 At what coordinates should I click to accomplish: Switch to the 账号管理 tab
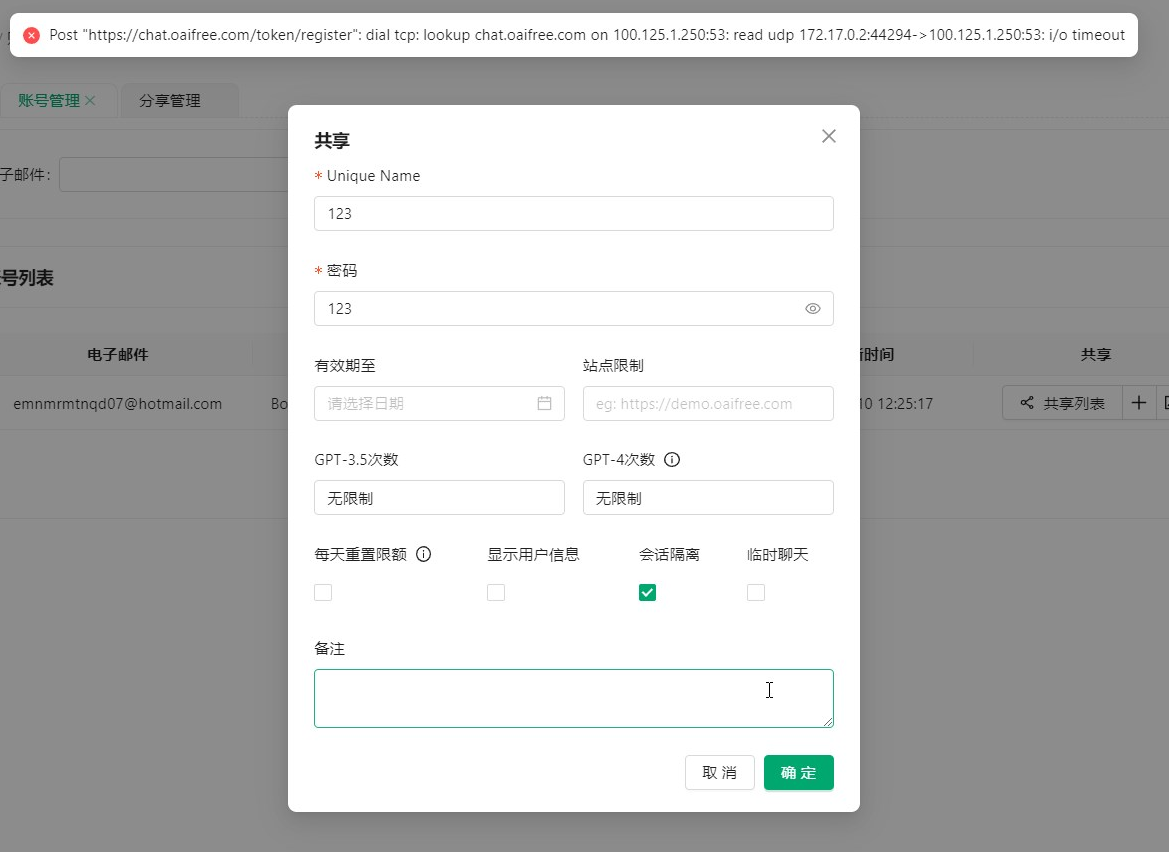click(x=49, y=100)
